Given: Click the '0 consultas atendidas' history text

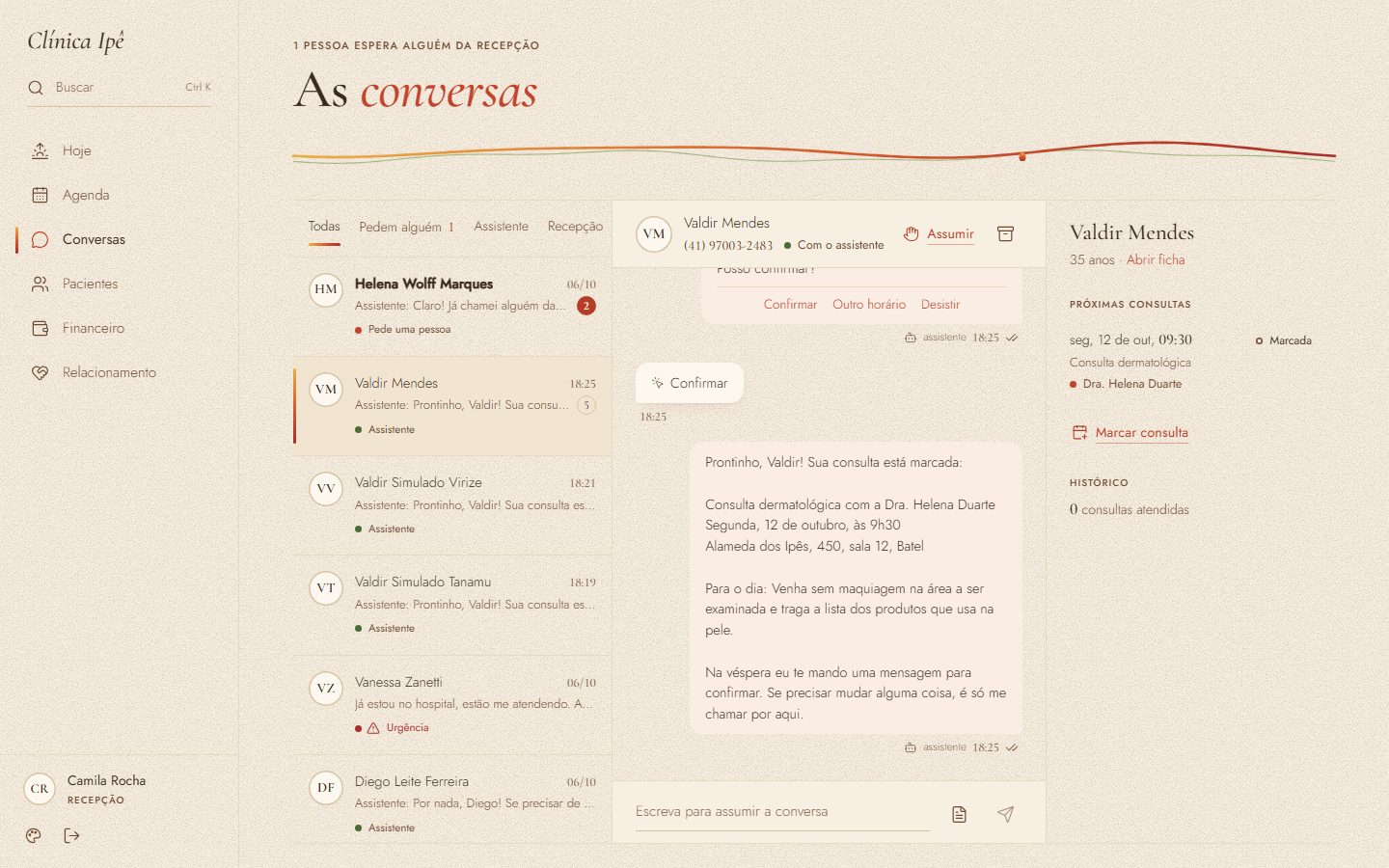Looking at the screenshot, I should [x=1130, y=509].
